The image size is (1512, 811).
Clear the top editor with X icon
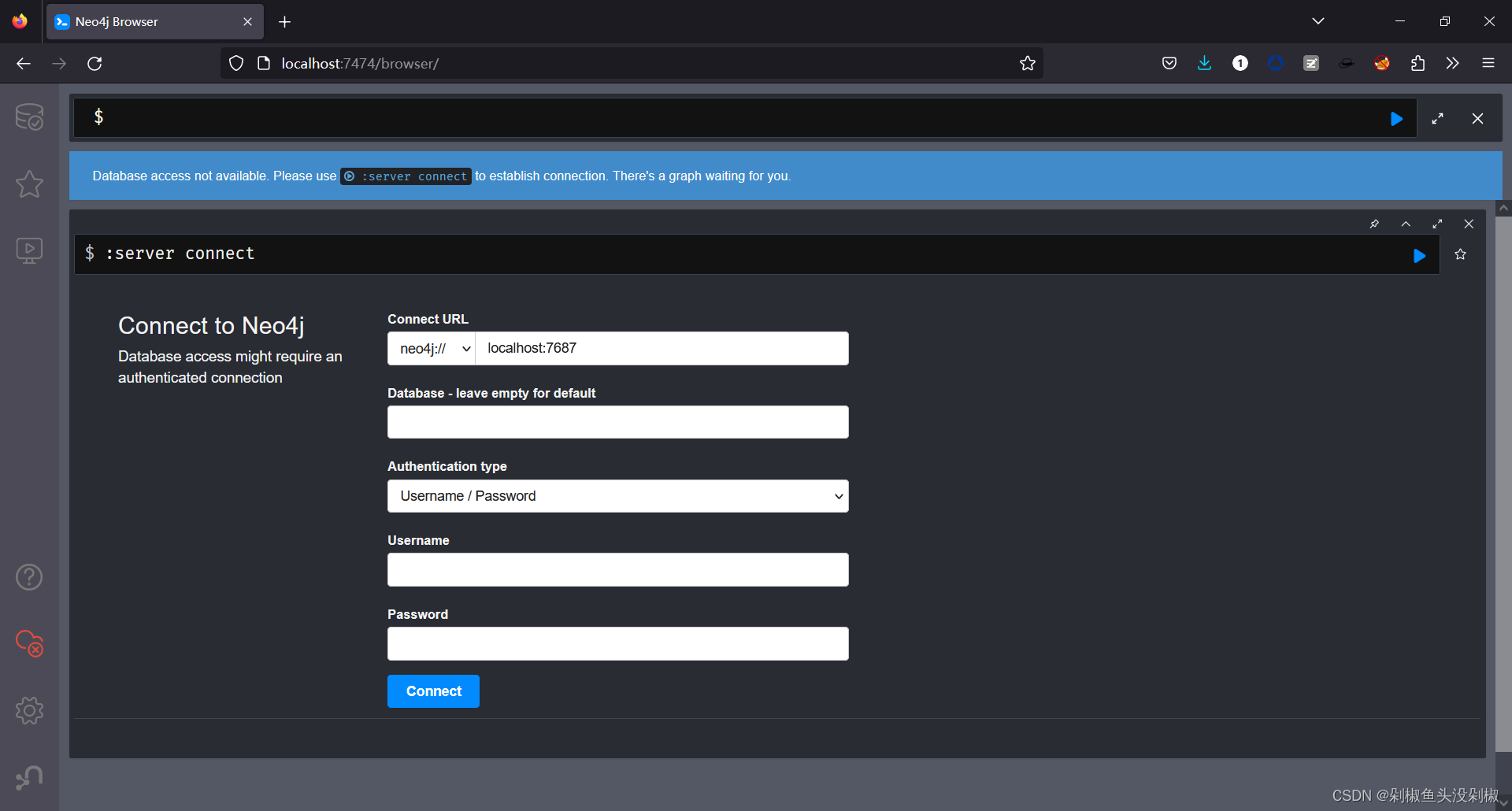click(x=1477, y=118)
